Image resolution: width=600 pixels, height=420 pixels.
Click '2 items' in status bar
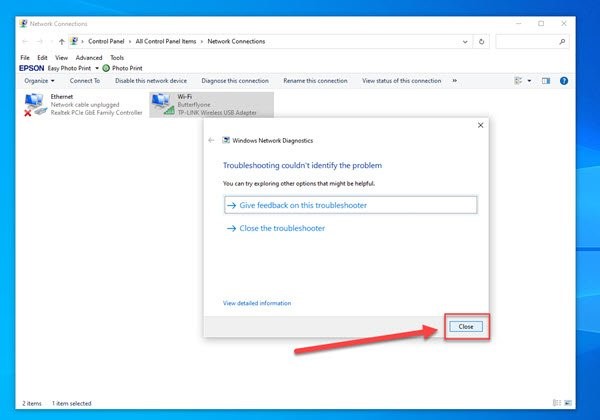[32, 403]
